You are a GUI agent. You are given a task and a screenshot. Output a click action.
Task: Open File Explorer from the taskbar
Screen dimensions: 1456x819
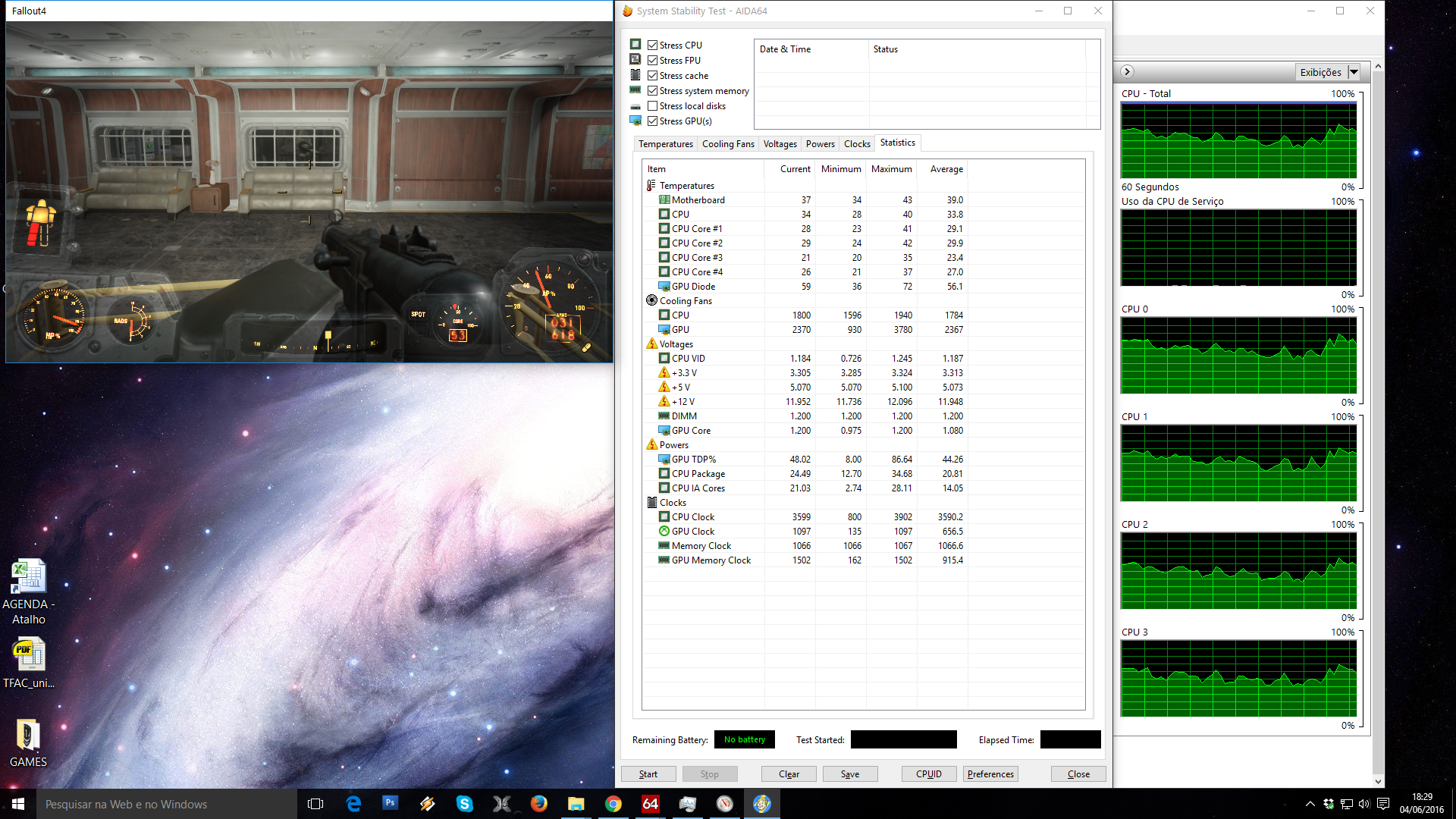(x=576, y=804)
